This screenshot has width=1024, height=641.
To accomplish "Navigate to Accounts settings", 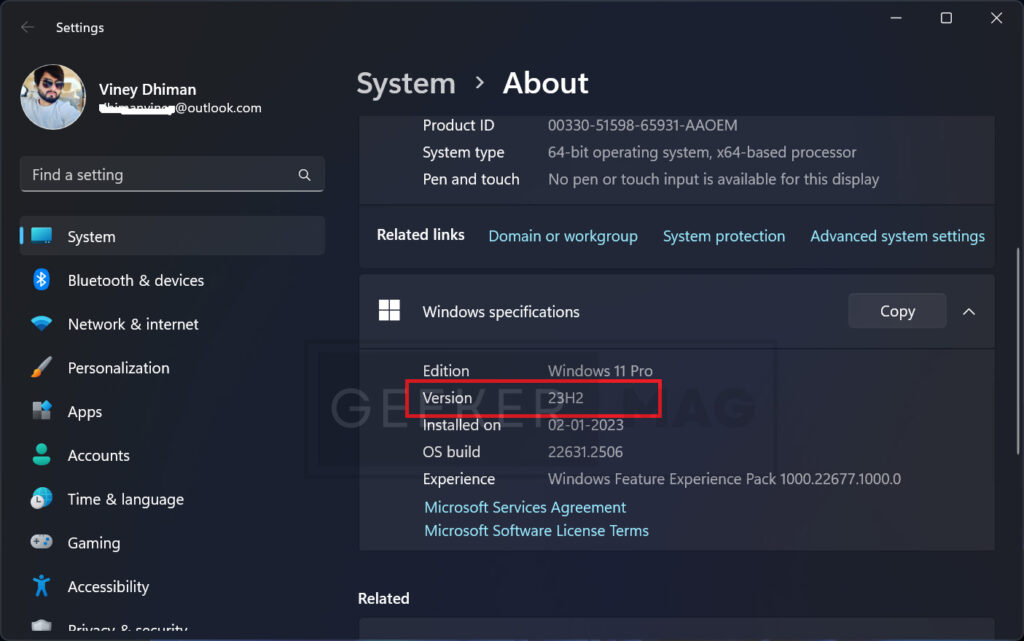I will click(172, 455).
